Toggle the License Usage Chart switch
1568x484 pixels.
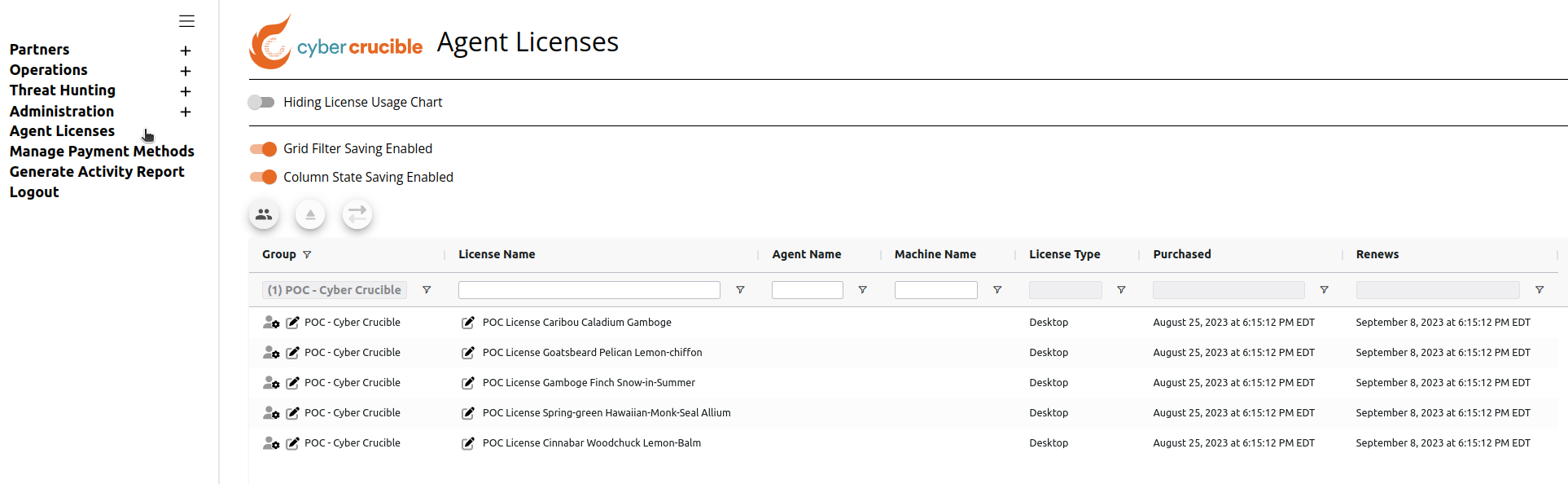coord(261,102)
